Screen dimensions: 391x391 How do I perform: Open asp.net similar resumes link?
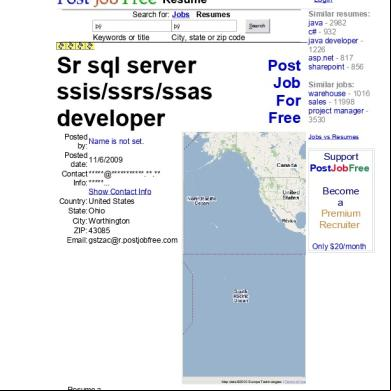coord(321,58)
